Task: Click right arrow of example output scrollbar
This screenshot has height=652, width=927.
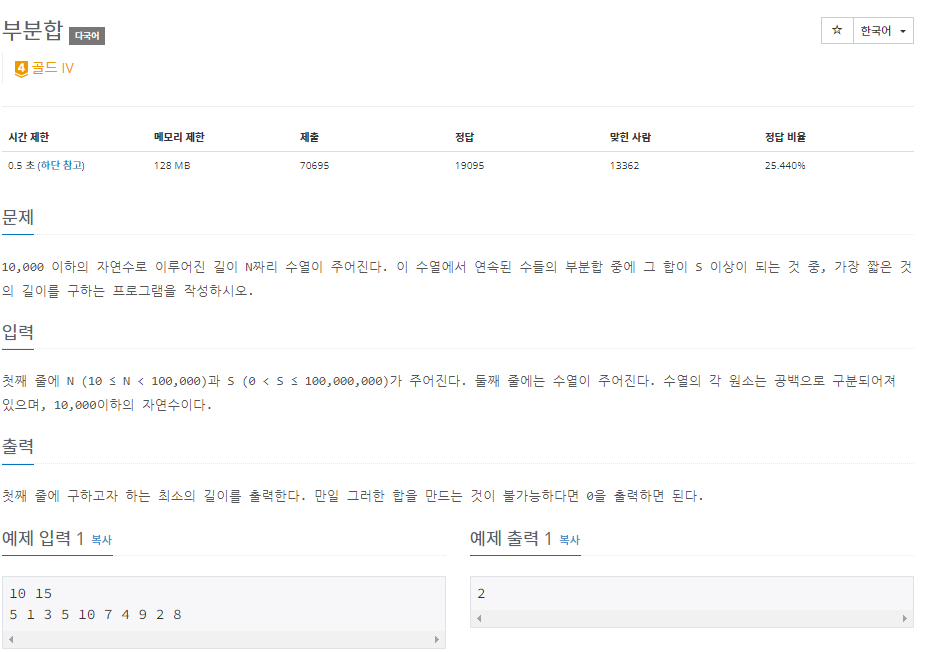Action: (905, 618)
